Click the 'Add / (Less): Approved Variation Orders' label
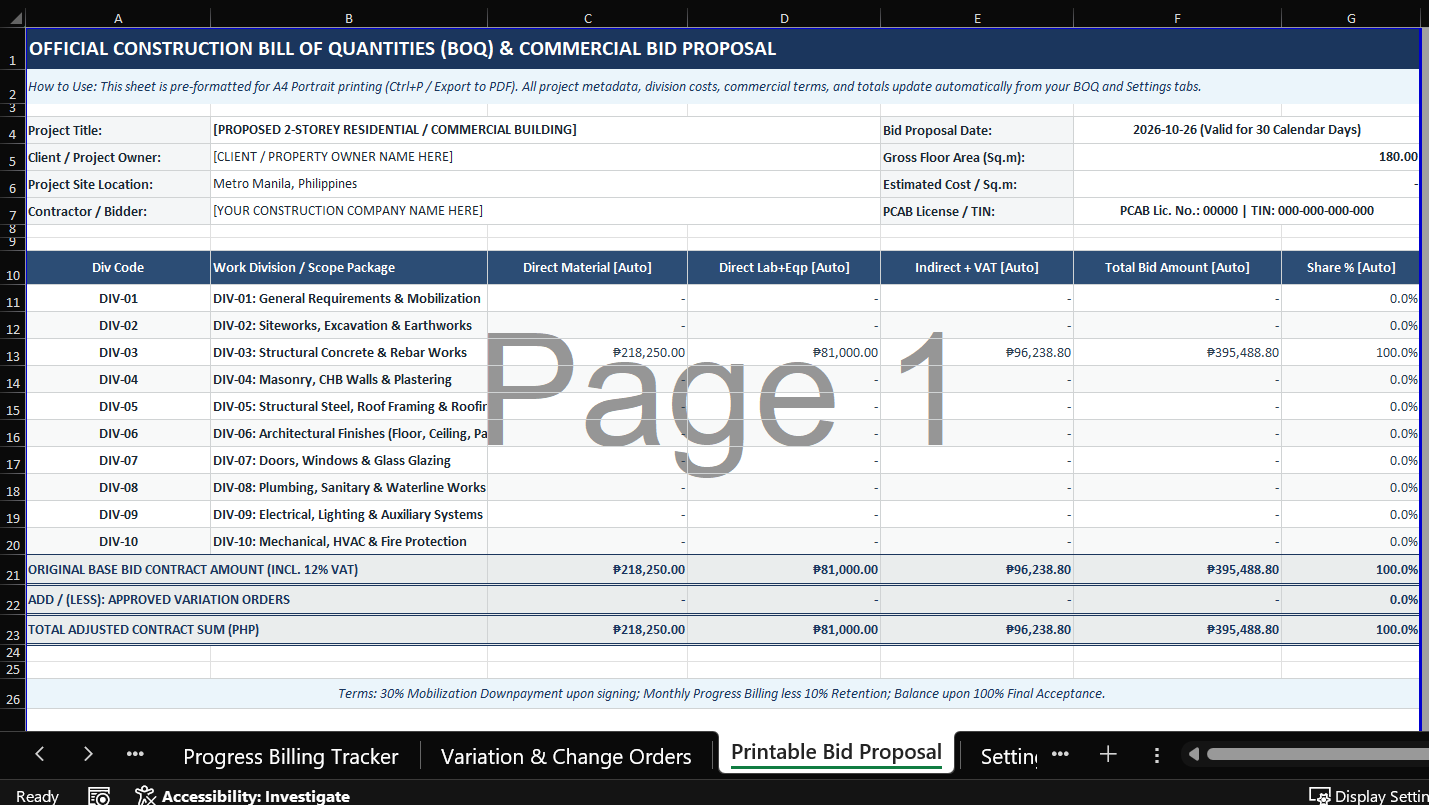 click(257, 599)
